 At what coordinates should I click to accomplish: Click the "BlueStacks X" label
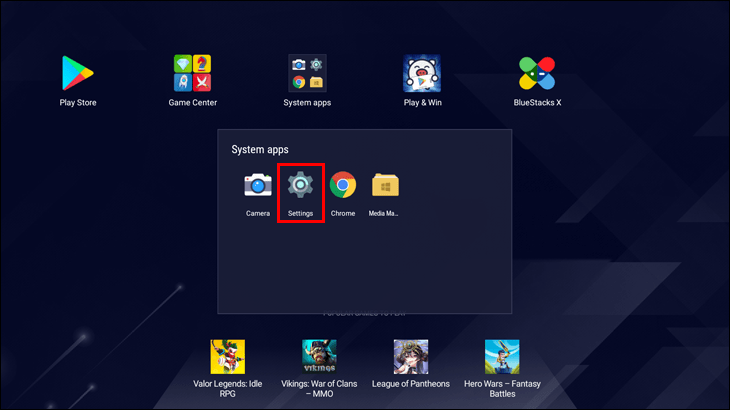537,102
